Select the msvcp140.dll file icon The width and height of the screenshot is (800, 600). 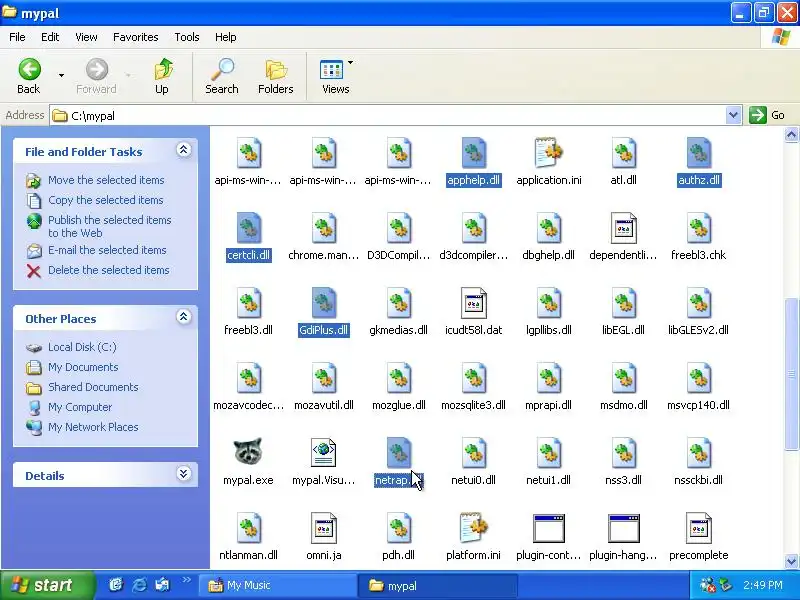click(698, 378)
